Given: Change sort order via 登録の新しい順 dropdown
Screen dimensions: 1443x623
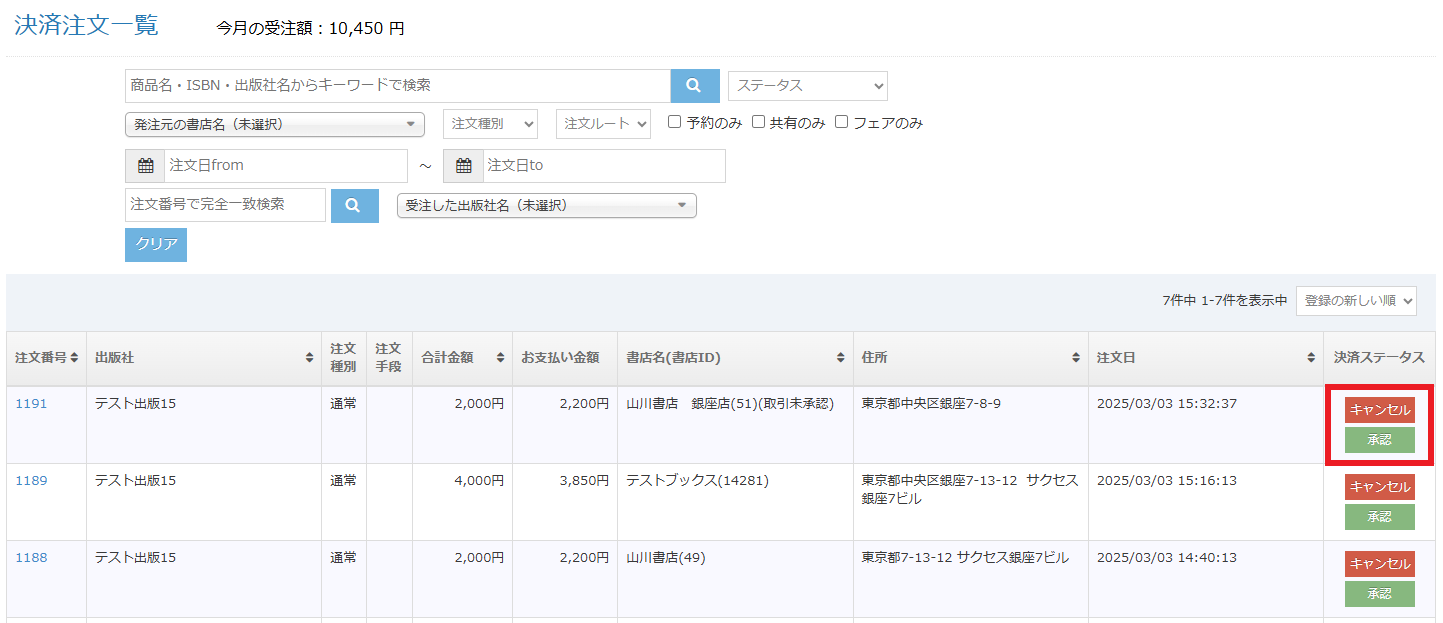Looking at the screenshot, I should (x=1356, y=301).
